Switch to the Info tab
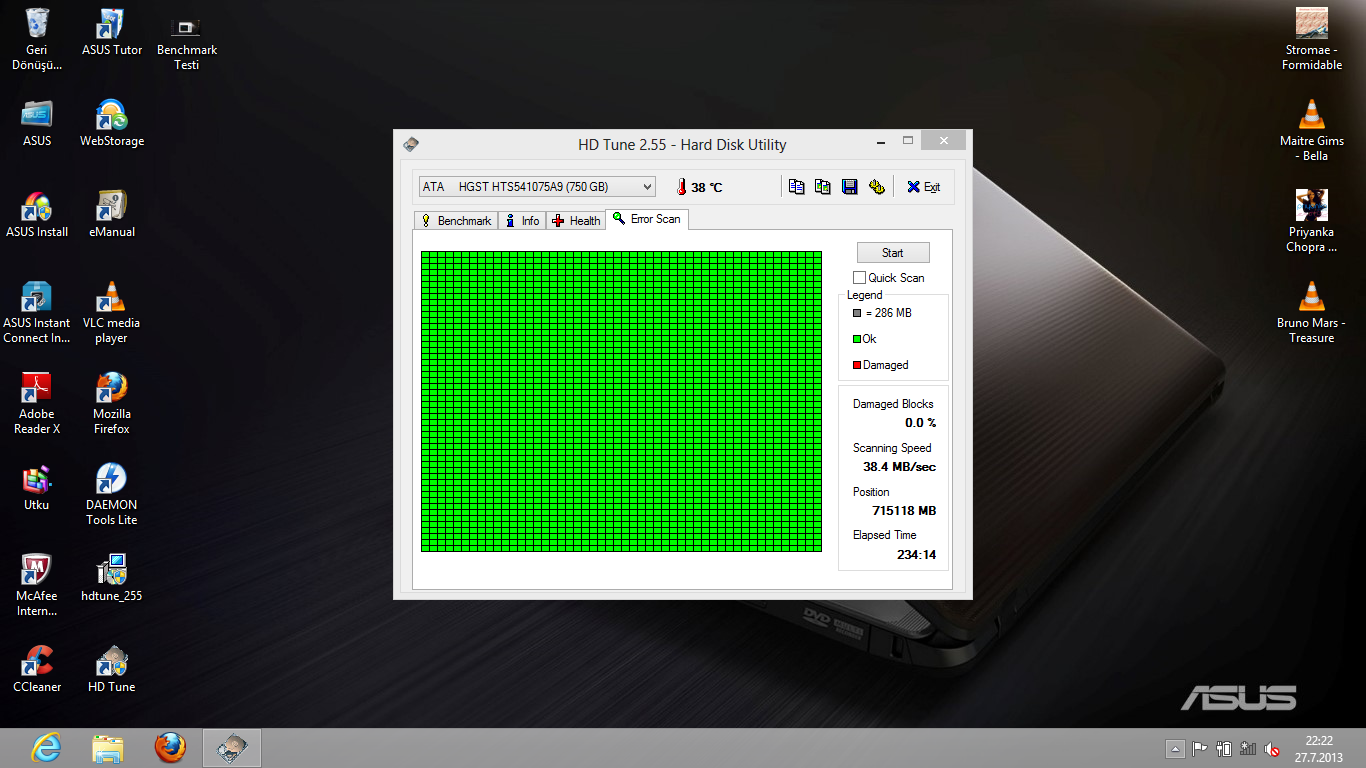The height and width of the screenshot is (768, 1366). [522, 220]
